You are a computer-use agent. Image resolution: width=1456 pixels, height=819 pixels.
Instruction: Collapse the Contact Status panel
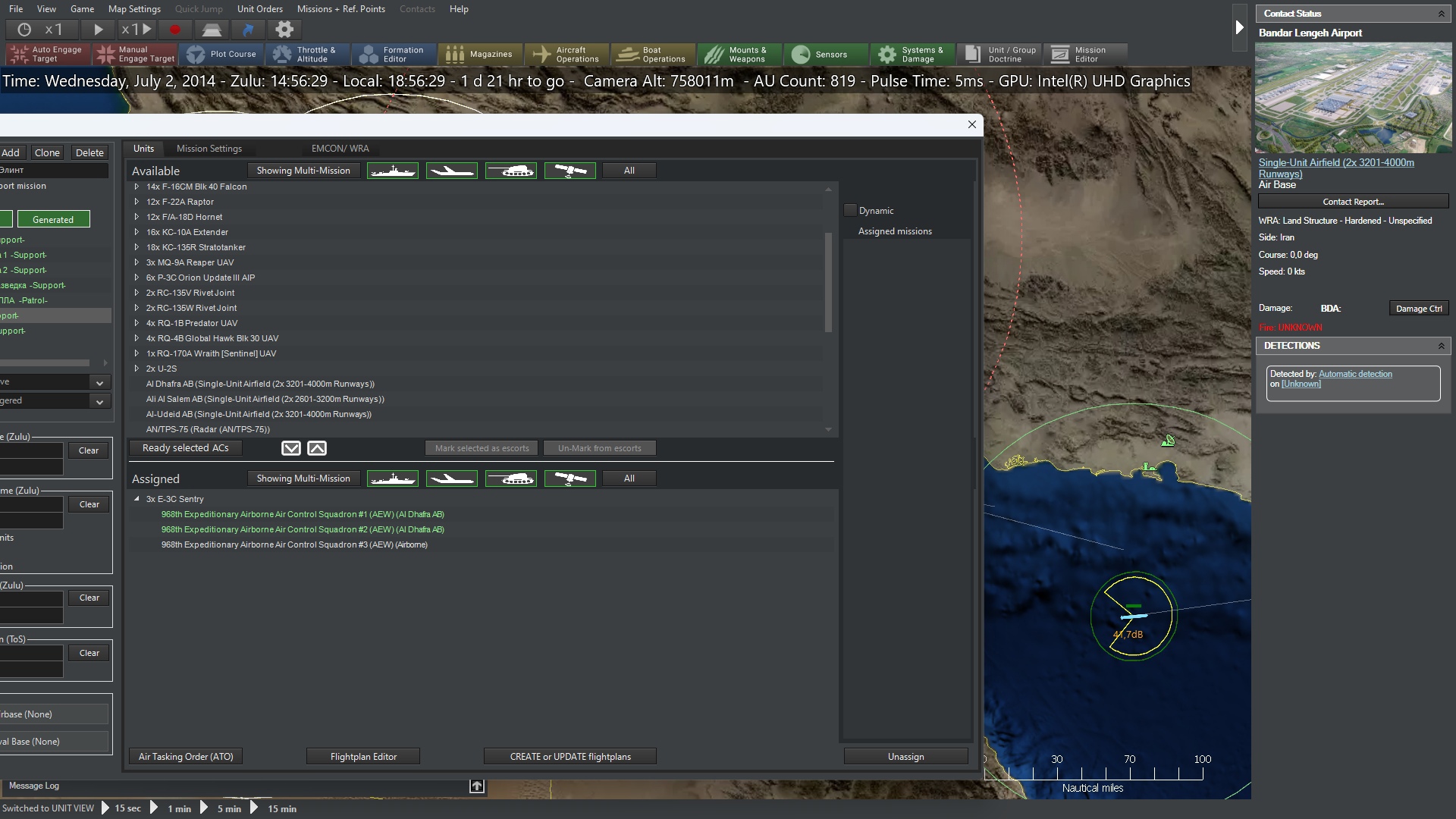pyautogui.click(x=1441, y=14)
